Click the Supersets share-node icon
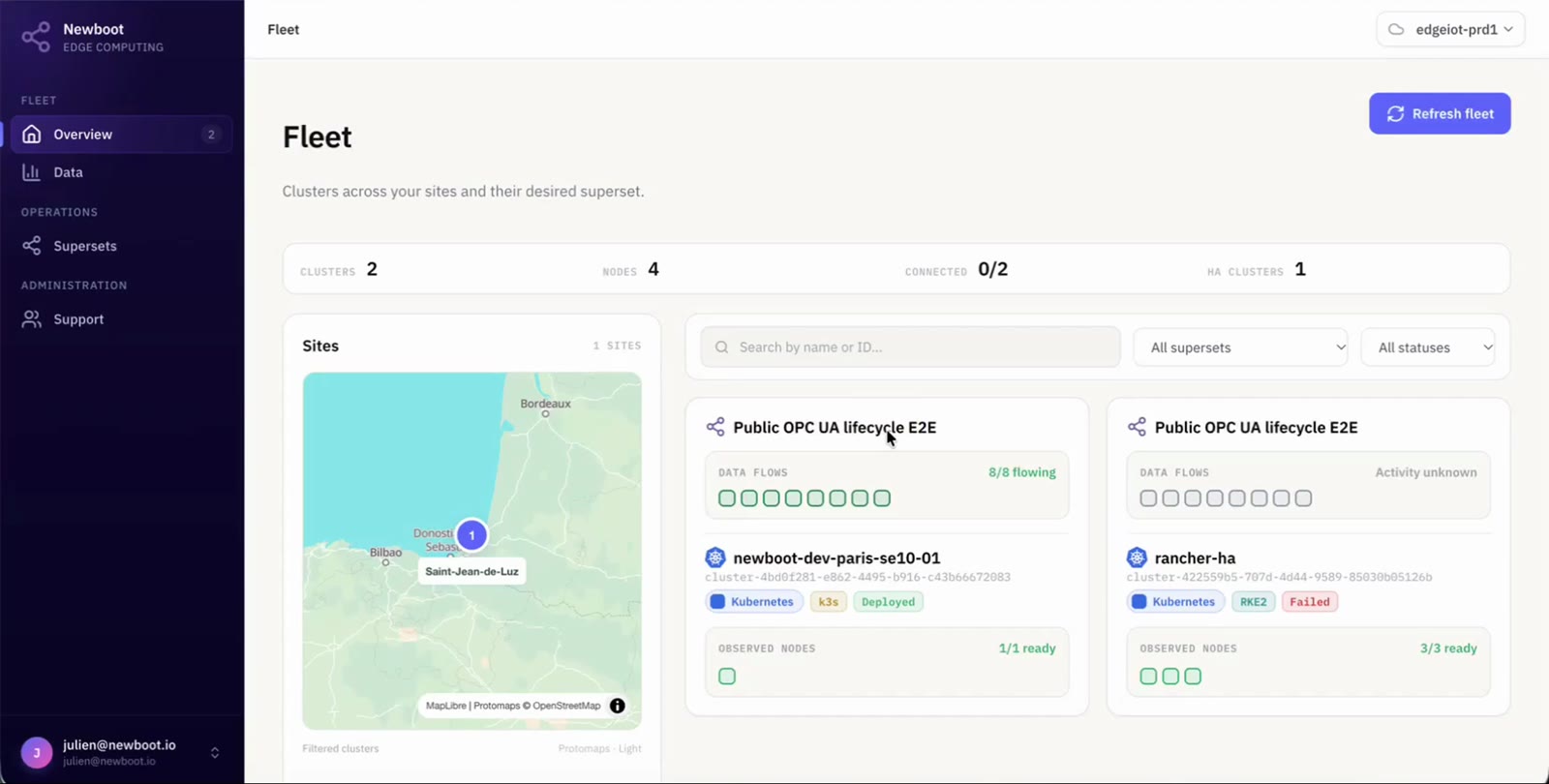This screenshot has width=1549, height=784. pyautogui.click(x=32, y=246)
